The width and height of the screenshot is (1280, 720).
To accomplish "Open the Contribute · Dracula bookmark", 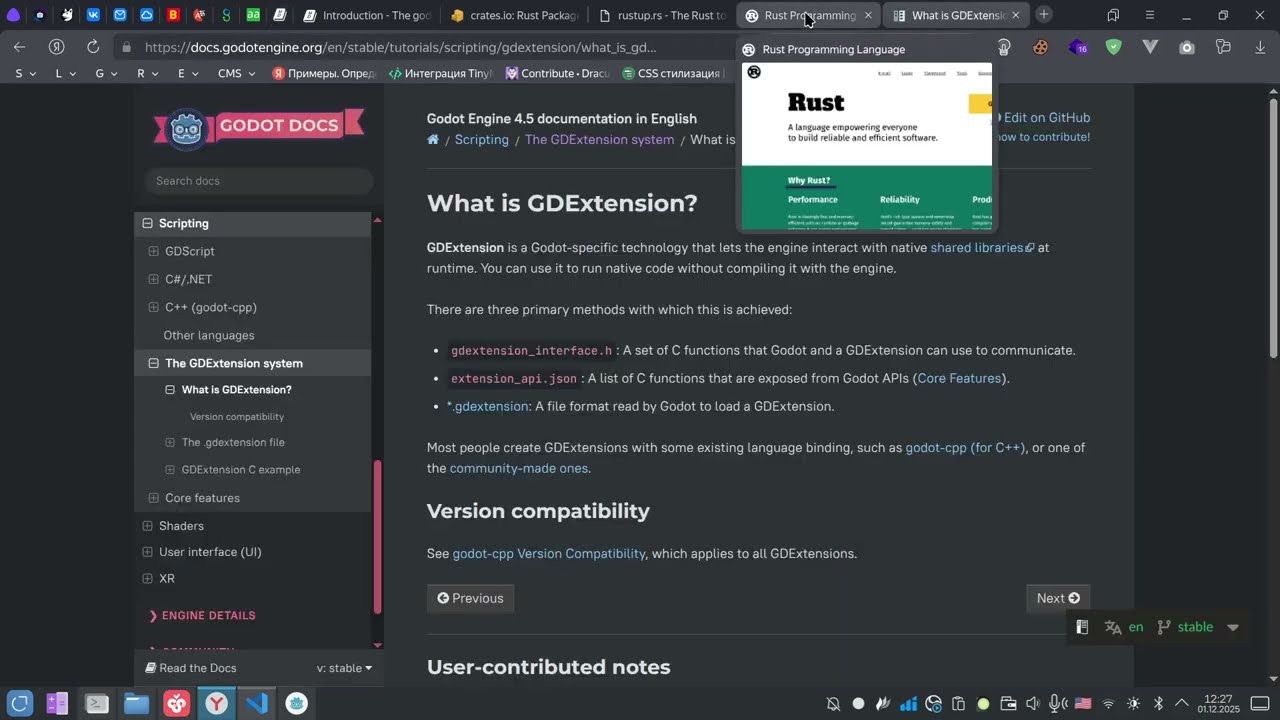I will tap(557, 73).
